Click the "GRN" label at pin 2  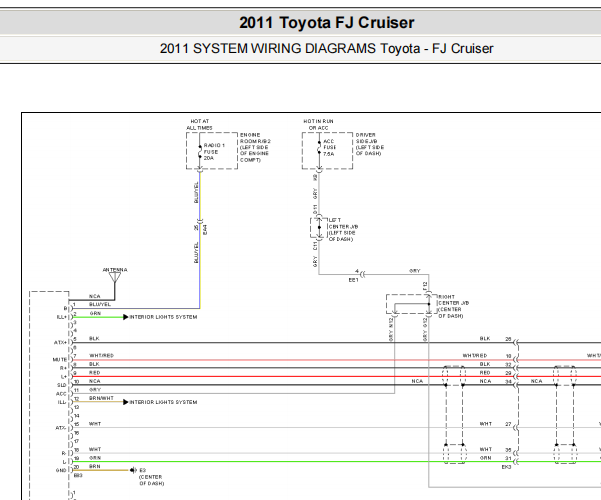point(95,313)
